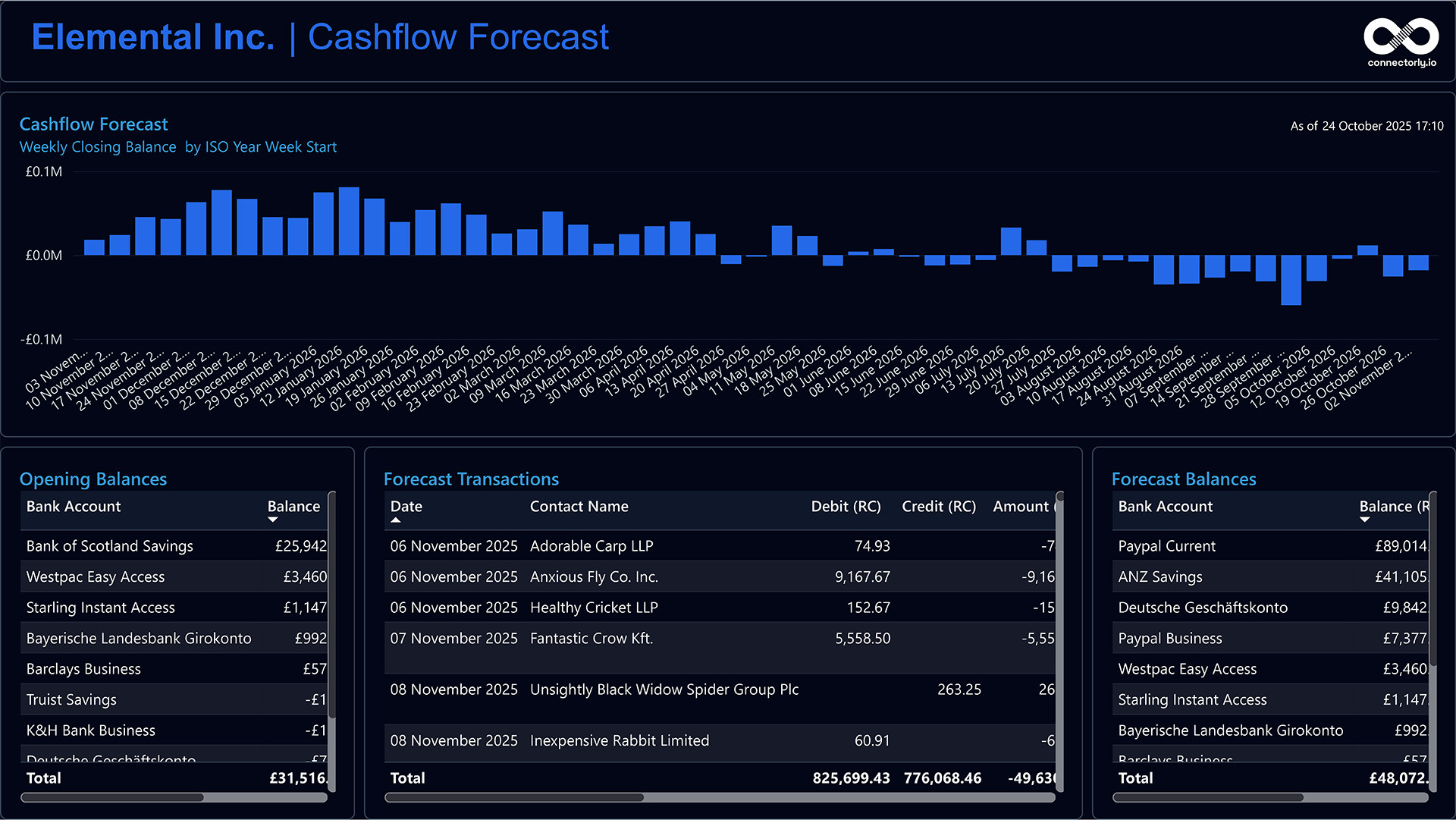Click the connectorly.io logo
The height and width of the screenshot is (820, 1456).
click(x=1401, y=36)
